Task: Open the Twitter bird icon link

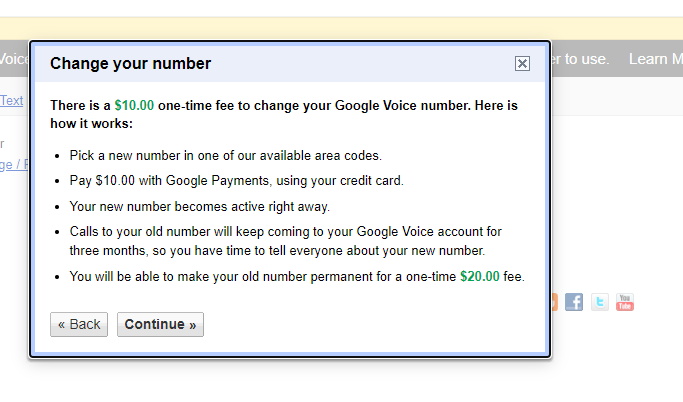Action: (x=600, y=302)
